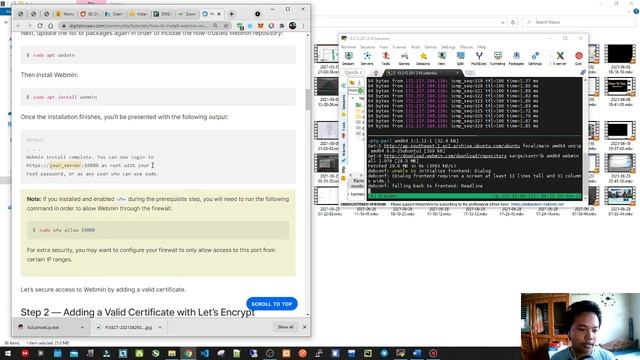
Task: Activate the MultiExec icon in MobaXterm
Action: 479,58
